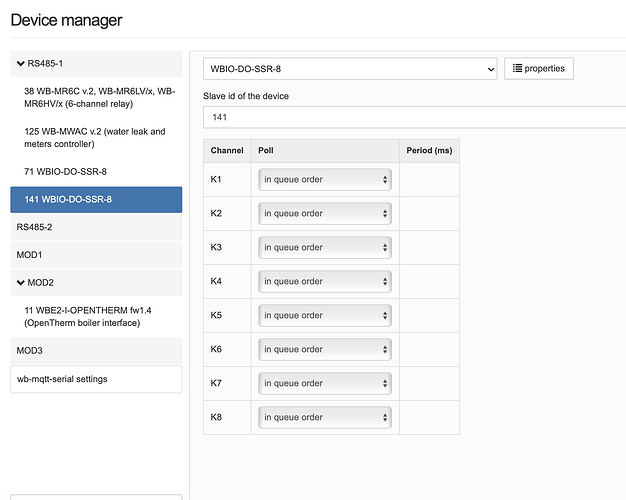Click the K3 channel cell
The height and width of the screenshot is (500, 626).
point(227,247)
